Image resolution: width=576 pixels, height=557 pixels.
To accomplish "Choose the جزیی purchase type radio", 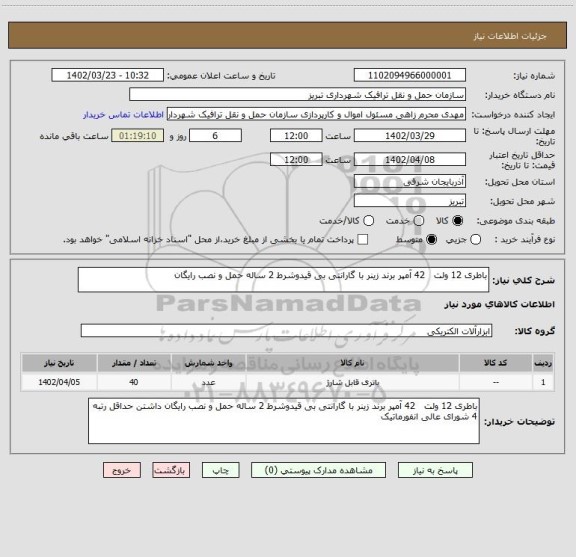I will tap(476, 240).
